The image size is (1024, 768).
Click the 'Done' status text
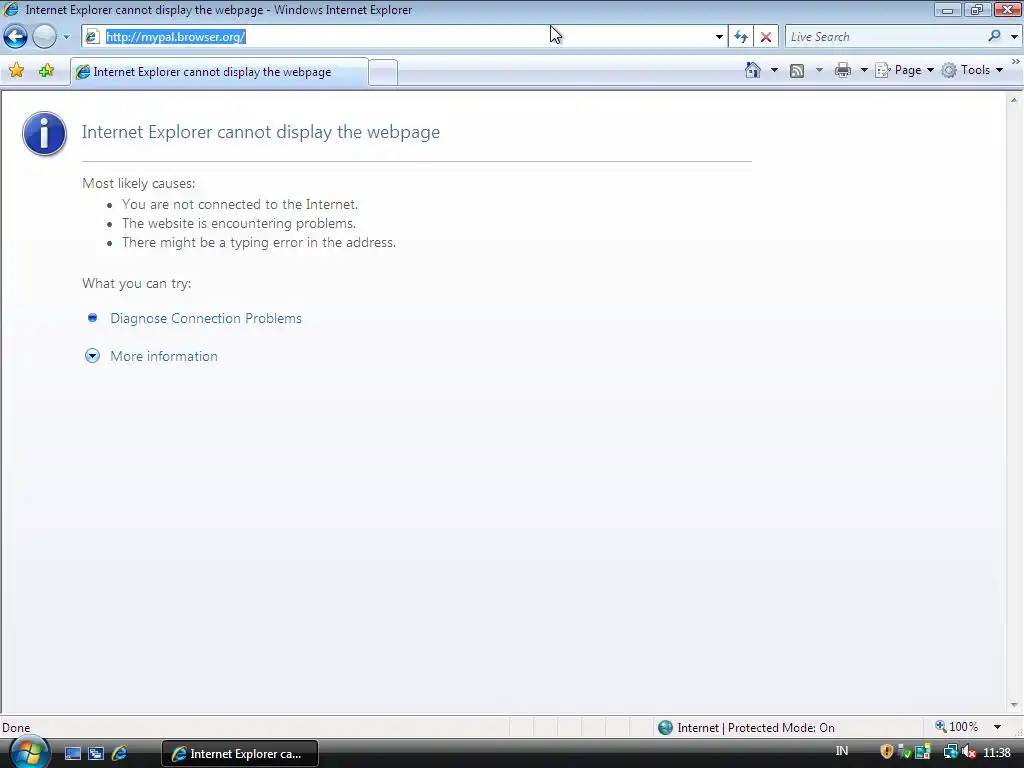[x=16, y=728]
